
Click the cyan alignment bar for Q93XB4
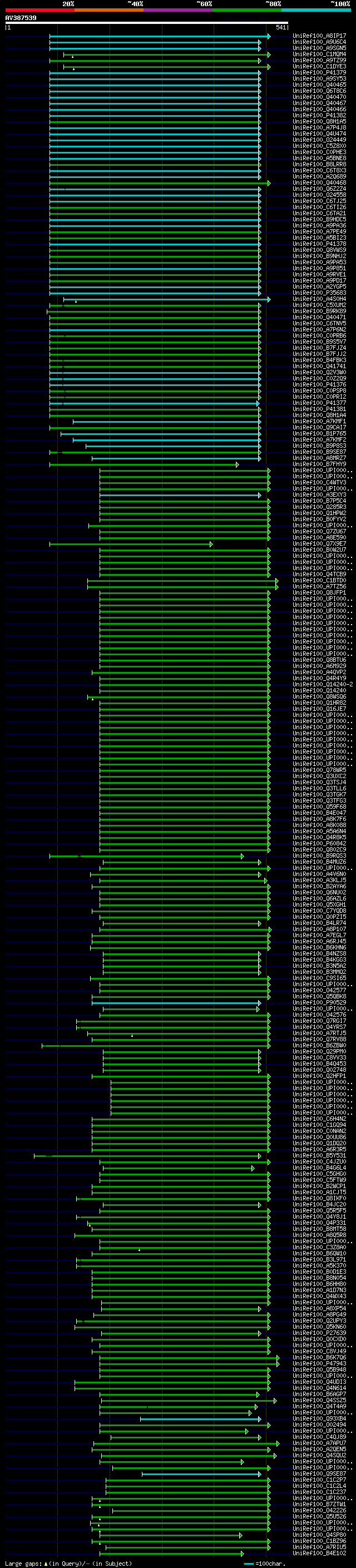pyautogui.click(x=200, y=1419)
